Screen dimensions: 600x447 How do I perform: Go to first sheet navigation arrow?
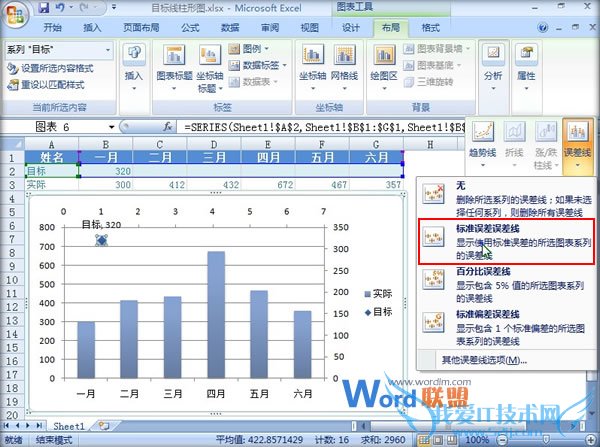pos(7,426)
